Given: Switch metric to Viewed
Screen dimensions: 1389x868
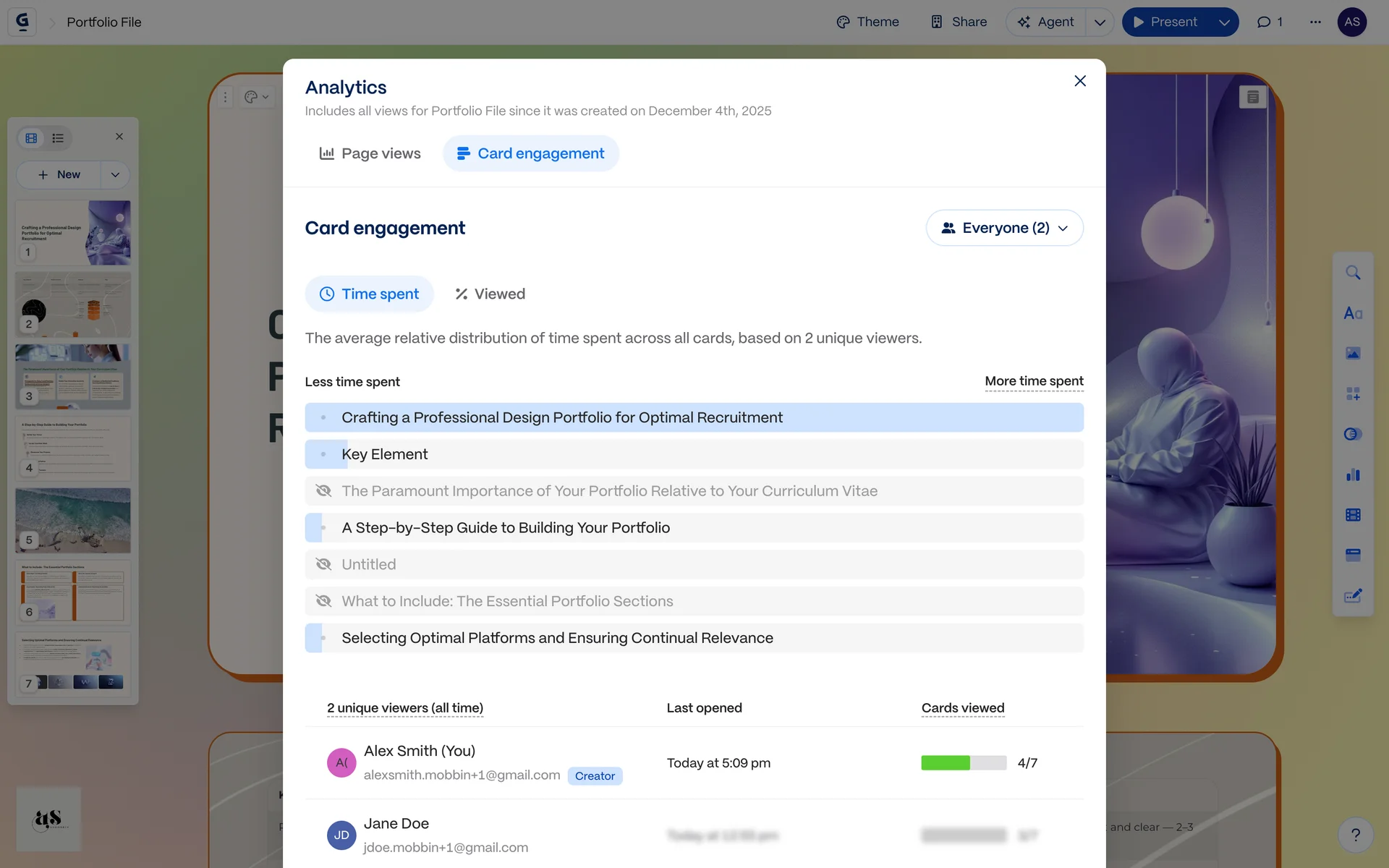Looking at the screenshot, I should coord(490,294).
